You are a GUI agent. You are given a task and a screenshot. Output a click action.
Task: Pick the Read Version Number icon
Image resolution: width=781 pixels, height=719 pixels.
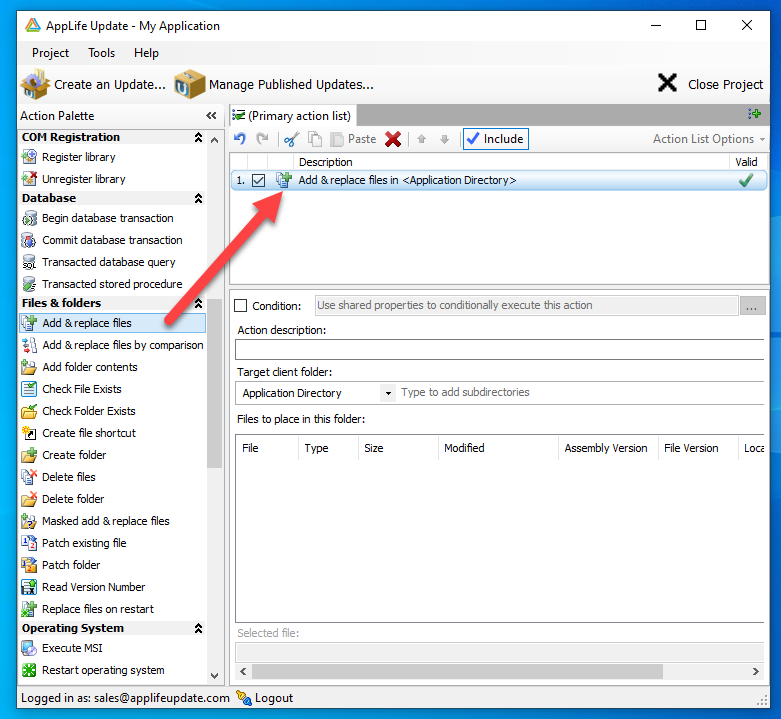(29, 587)
